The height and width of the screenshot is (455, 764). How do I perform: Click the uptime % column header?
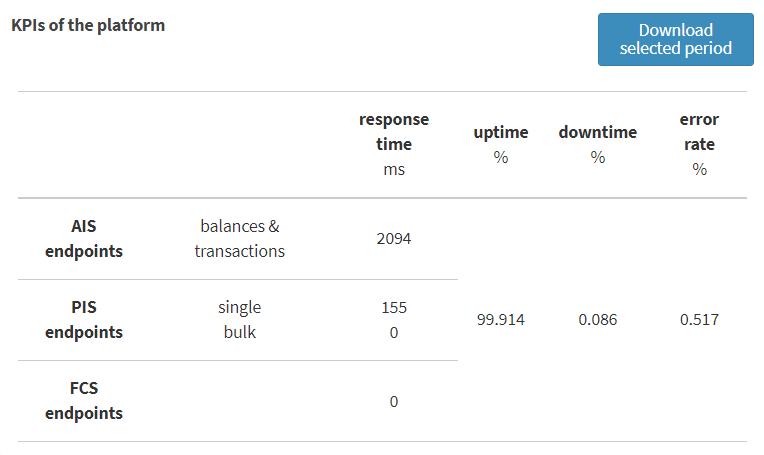500,145
